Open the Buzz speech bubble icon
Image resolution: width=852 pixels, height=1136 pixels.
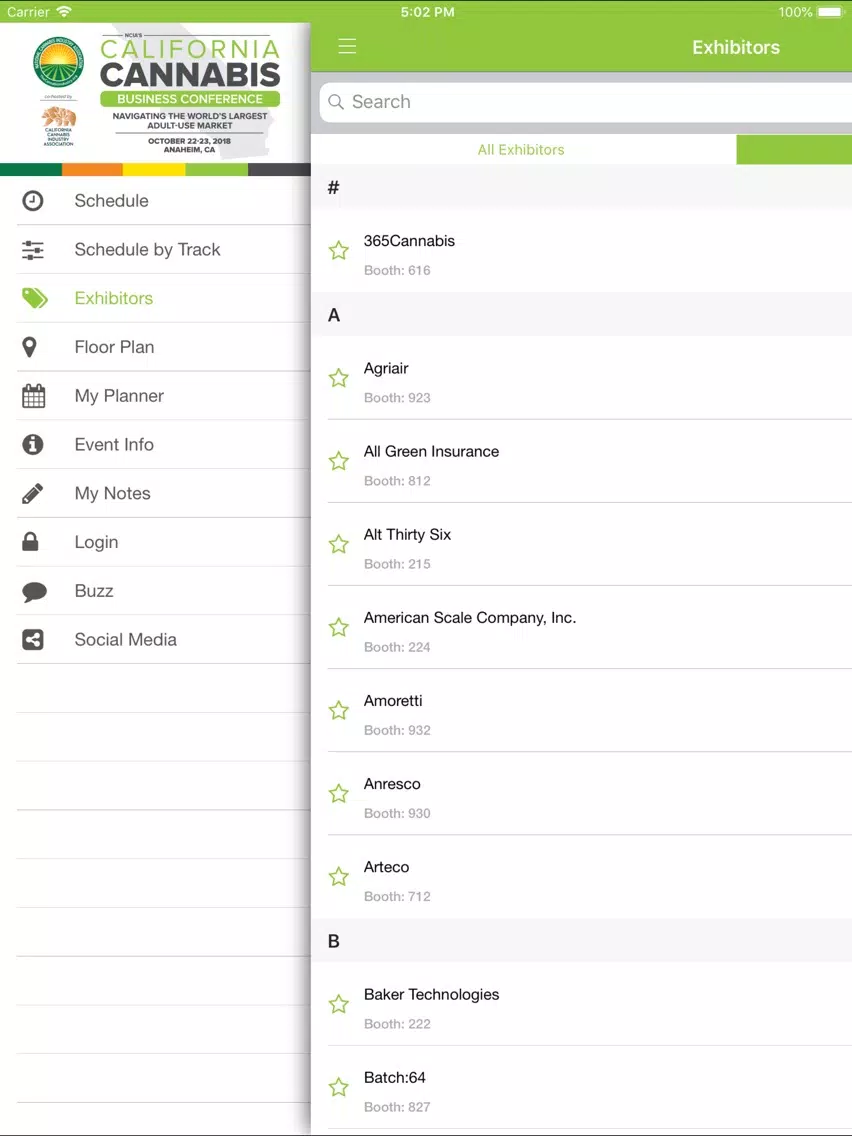click(34, 592)
